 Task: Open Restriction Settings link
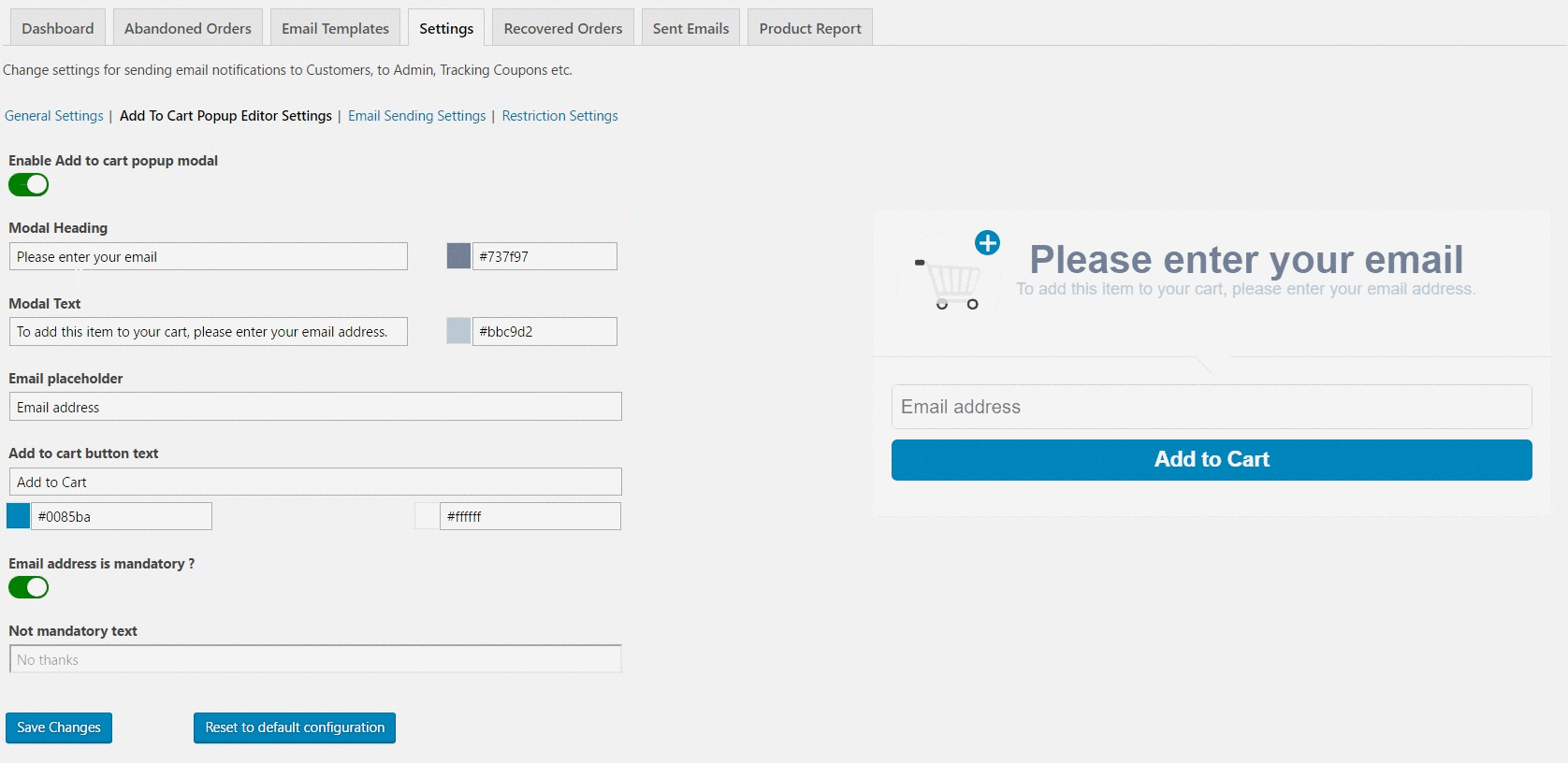tap(559, 116)
